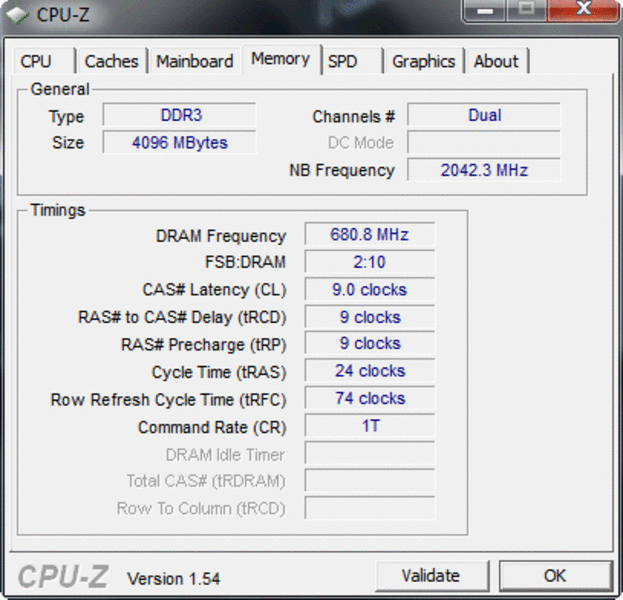
Task: Click the DC Mode greyed label
Action: tap(361, 143)
